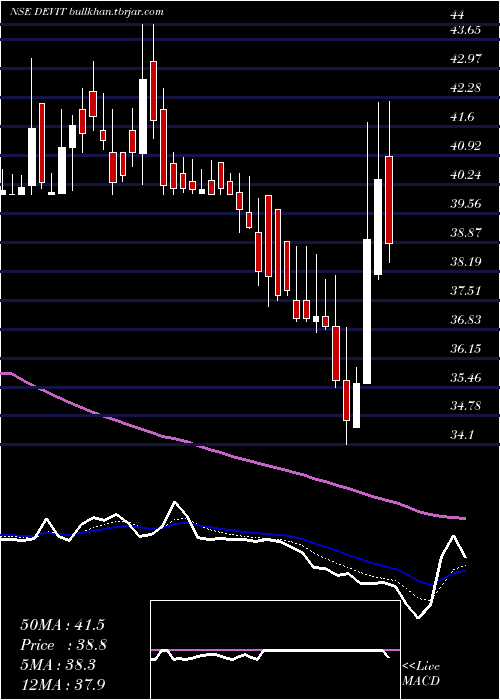Click the 42.97 price axis label
This screenshot has width=500, height=700.
point(466,59)
